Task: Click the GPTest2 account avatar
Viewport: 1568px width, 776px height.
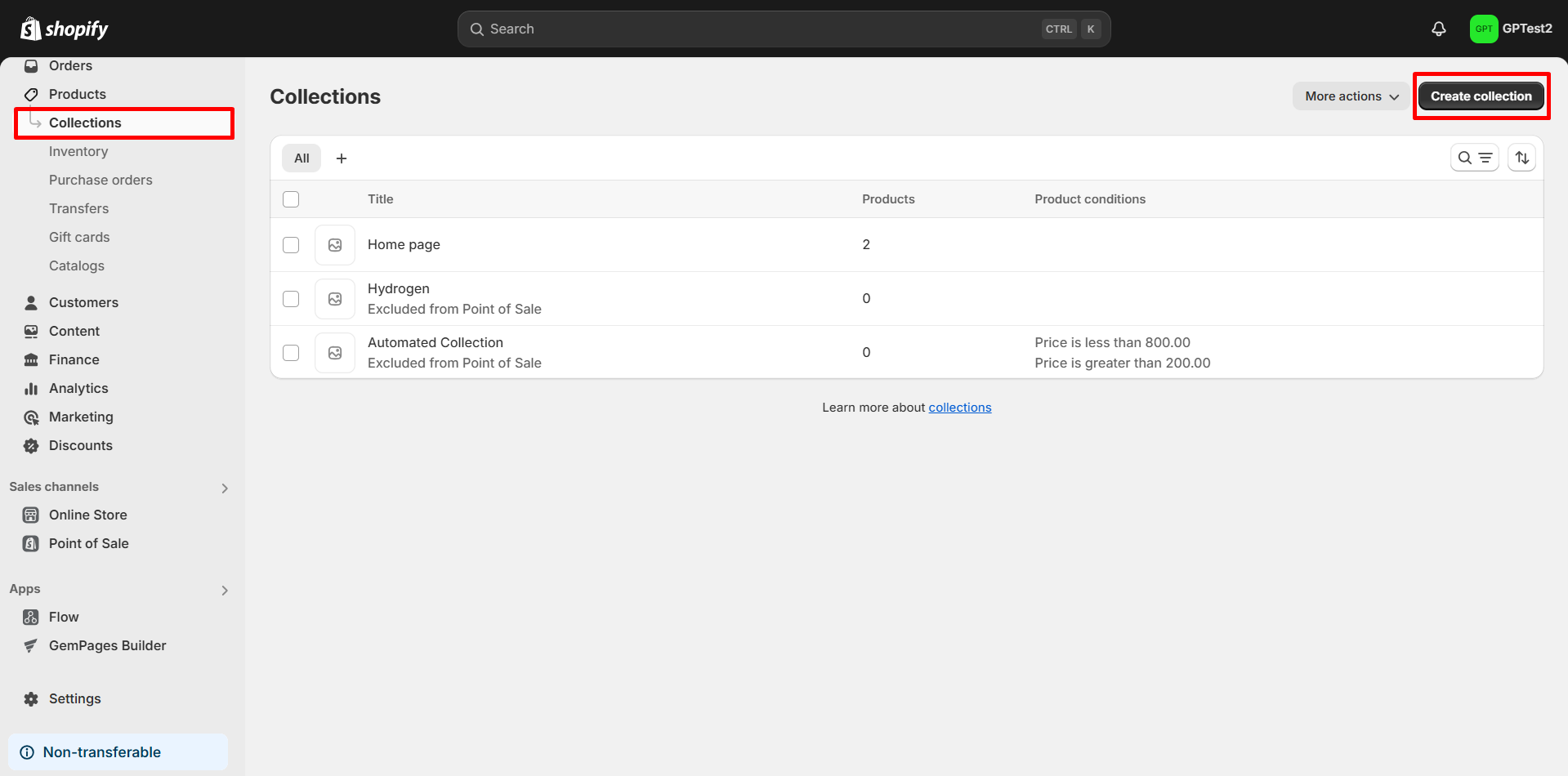Action: [1483, 29]
